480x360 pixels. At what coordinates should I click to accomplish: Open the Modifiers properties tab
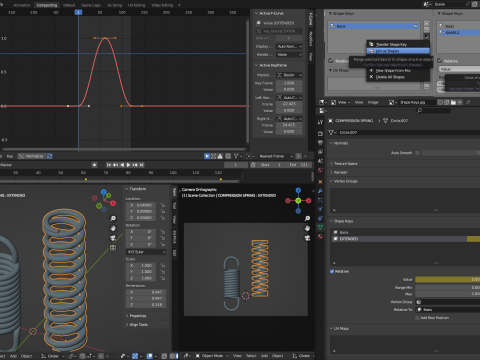coord(320,191)
